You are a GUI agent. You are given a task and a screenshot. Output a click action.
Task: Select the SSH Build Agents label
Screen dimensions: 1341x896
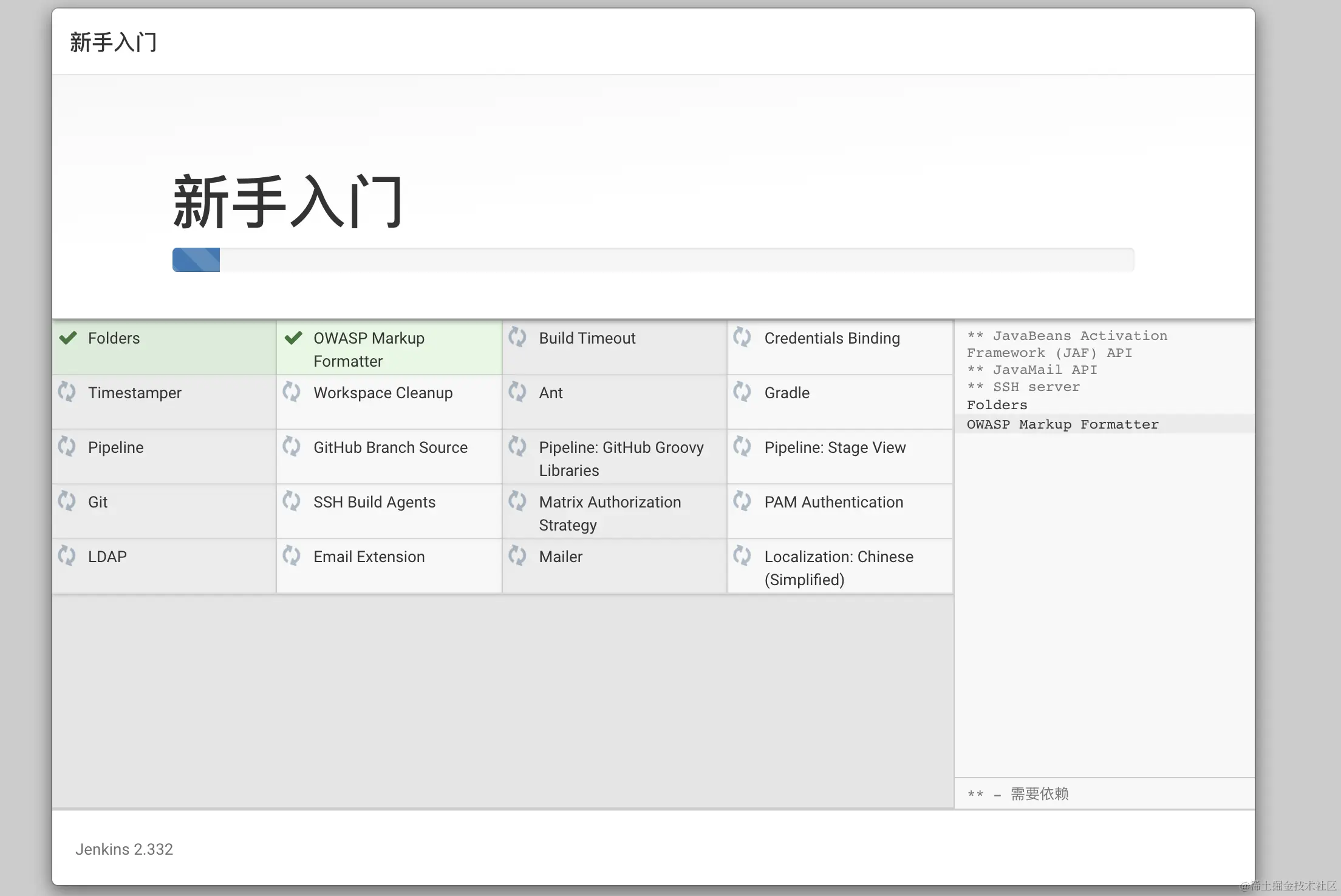click(375, 502)
